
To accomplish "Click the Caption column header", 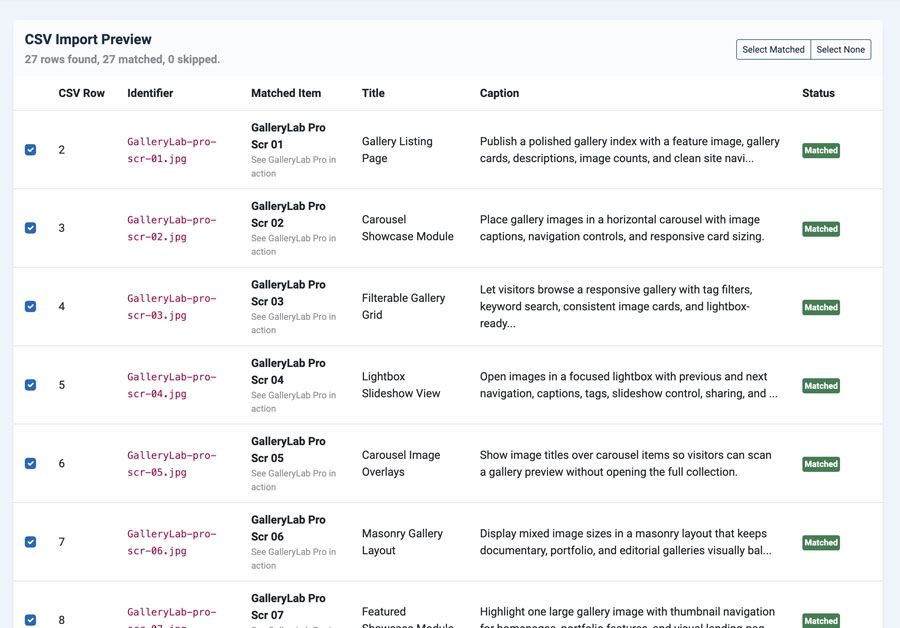I will pyautogui.click(x=499, y=93).
